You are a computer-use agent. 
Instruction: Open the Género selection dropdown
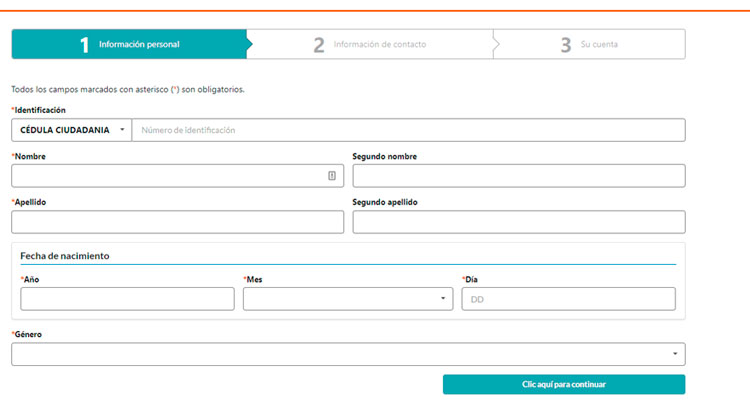tap(348, 354)
